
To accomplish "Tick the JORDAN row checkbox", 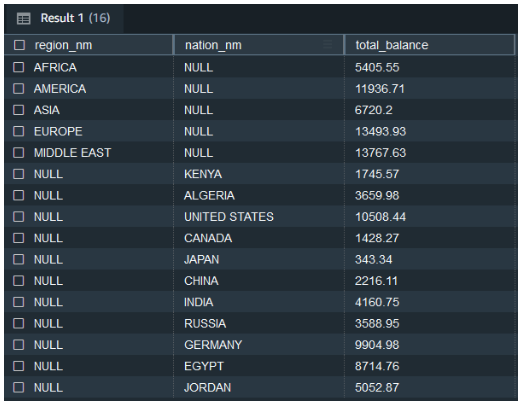I will click(19, 387).
